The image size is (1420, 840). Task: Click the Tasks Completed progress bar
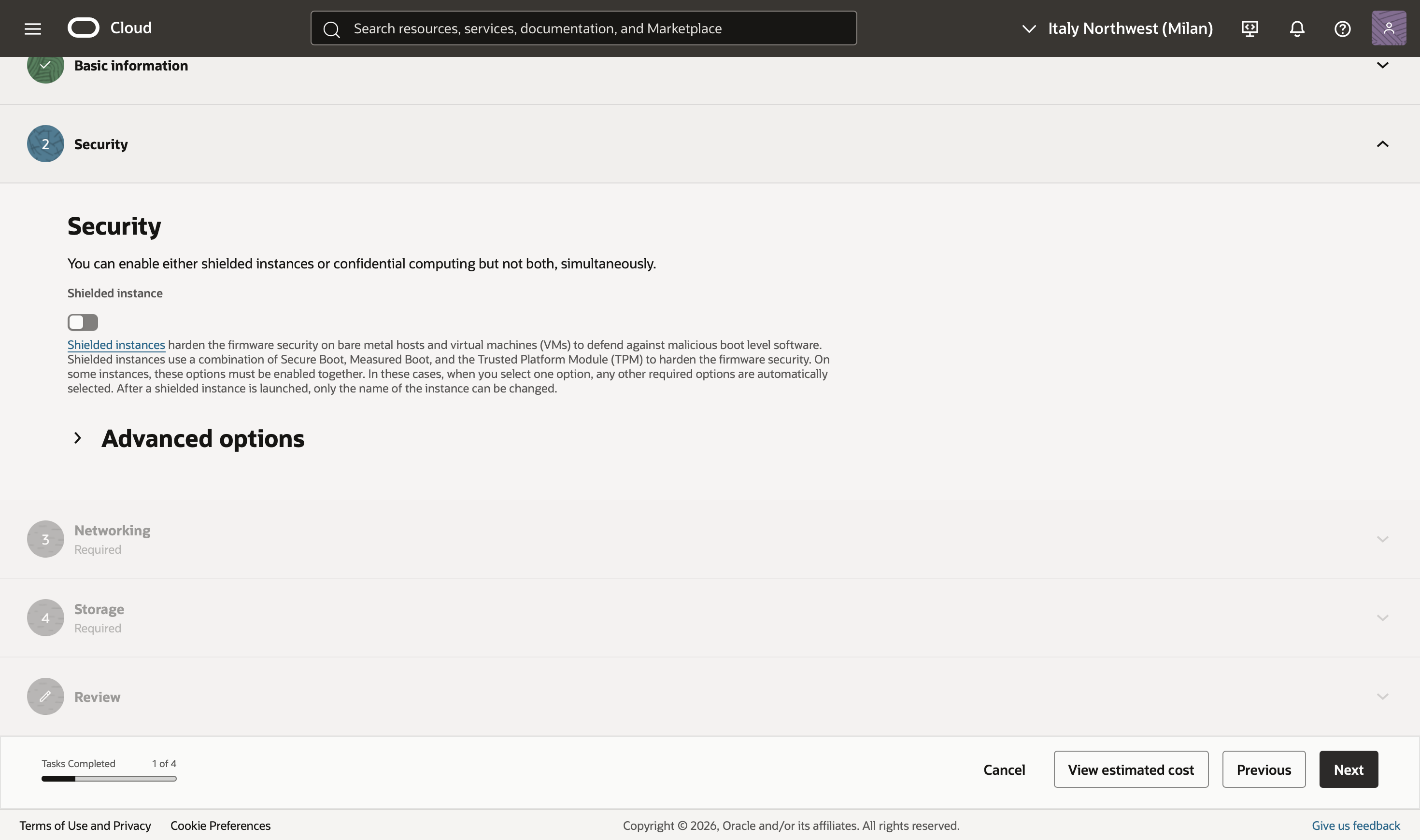[109, 779]
